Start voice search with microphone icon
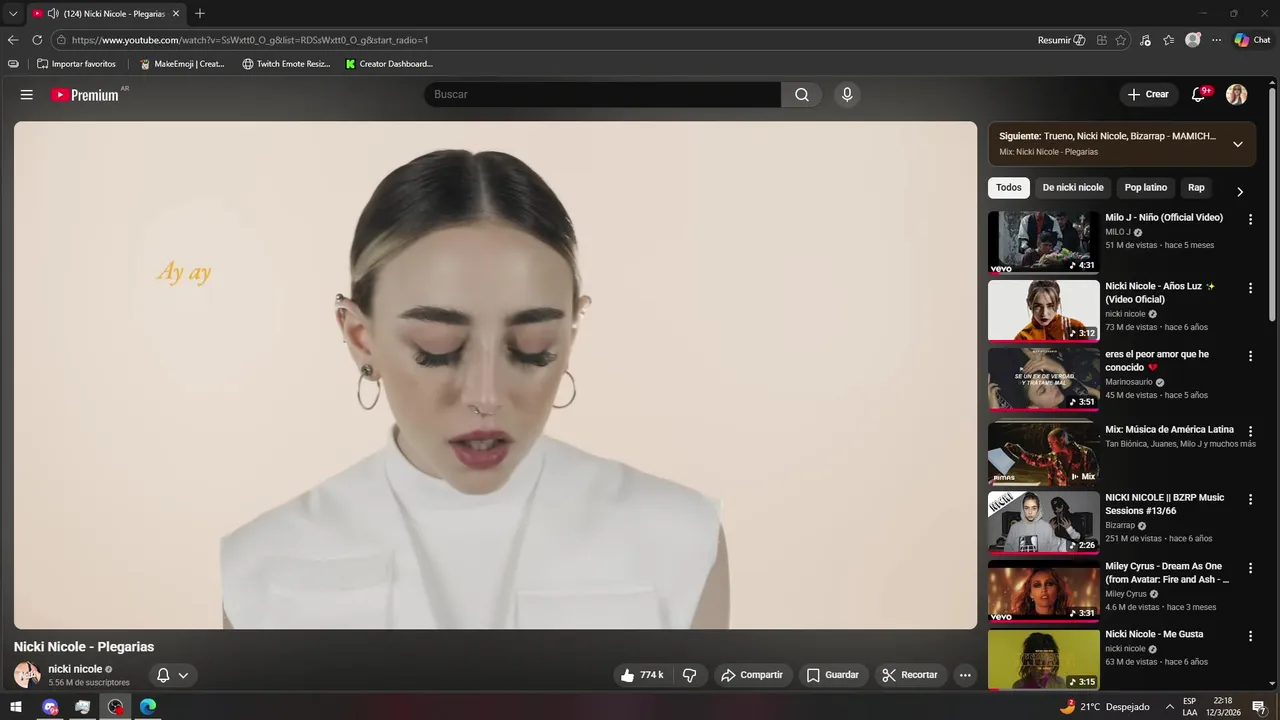This screenshot has height=720, width=1280. (847, 95)
